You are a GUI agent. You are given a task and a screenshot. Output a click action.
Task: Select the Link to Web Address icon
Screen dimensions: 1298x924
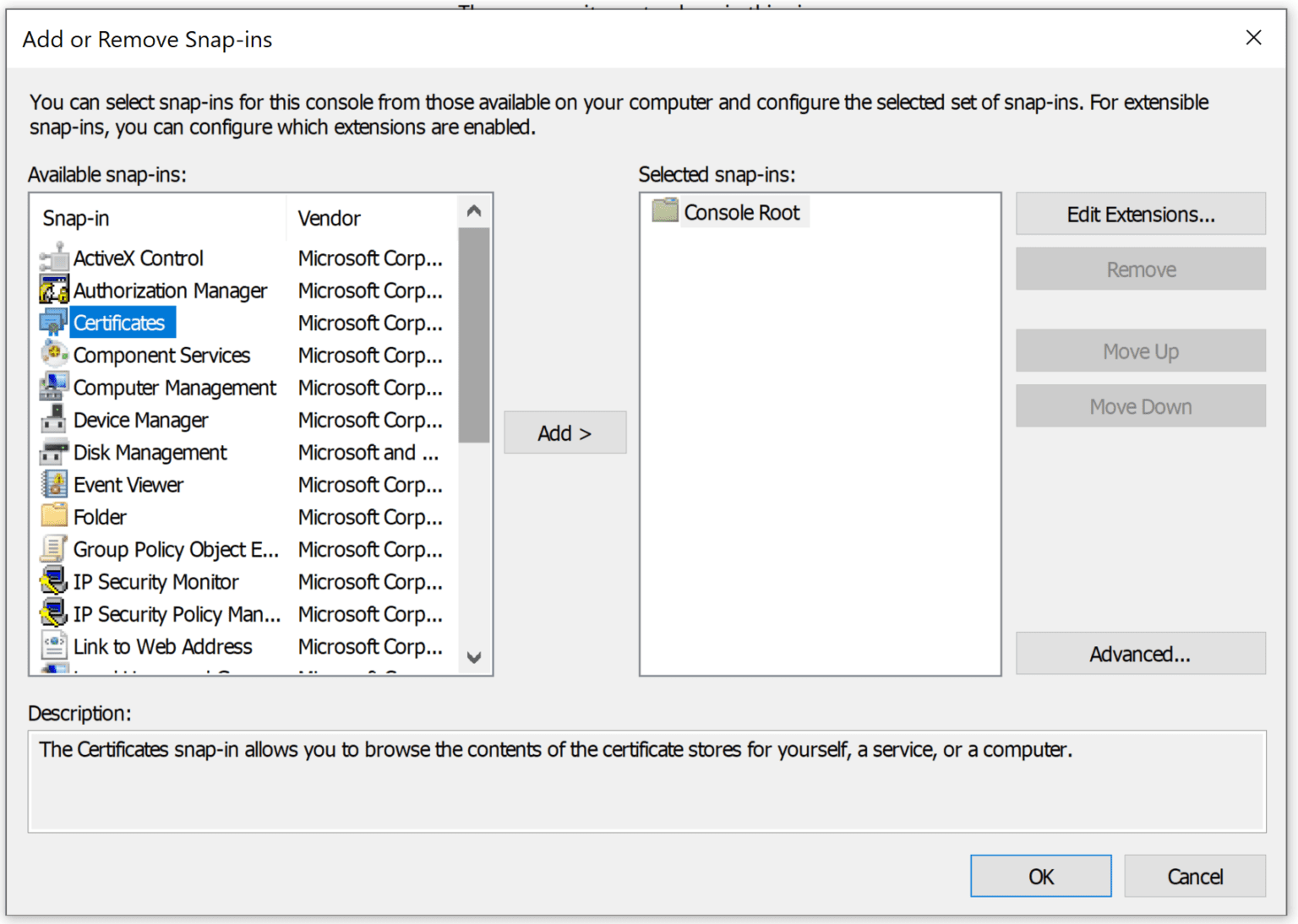(54, 646)
